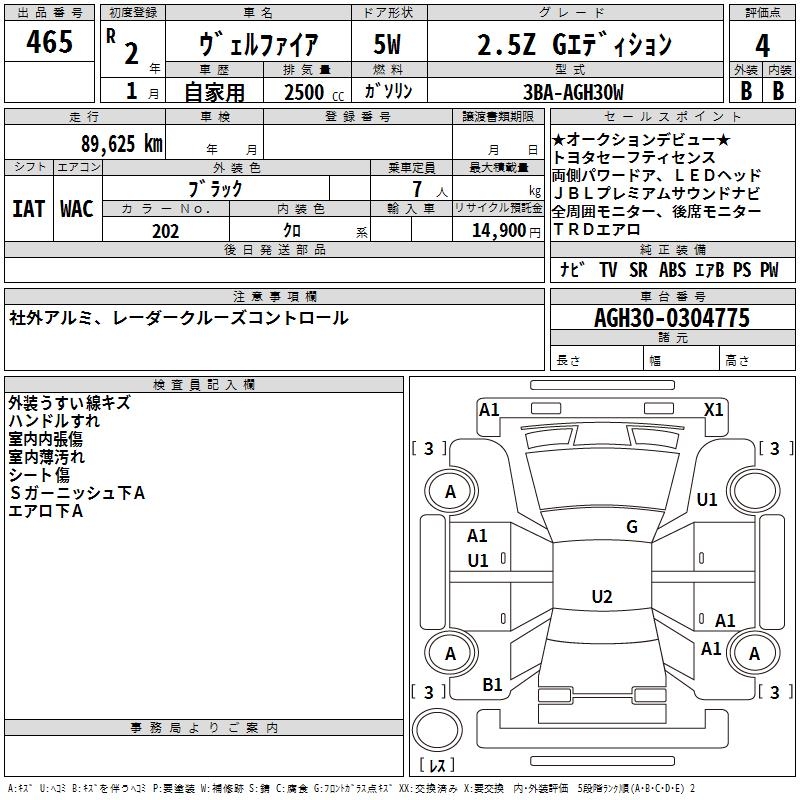The height and width of the screenshot is (800, 800).
Task: Select the mileage 89,625 km
Action: [122, 143]
